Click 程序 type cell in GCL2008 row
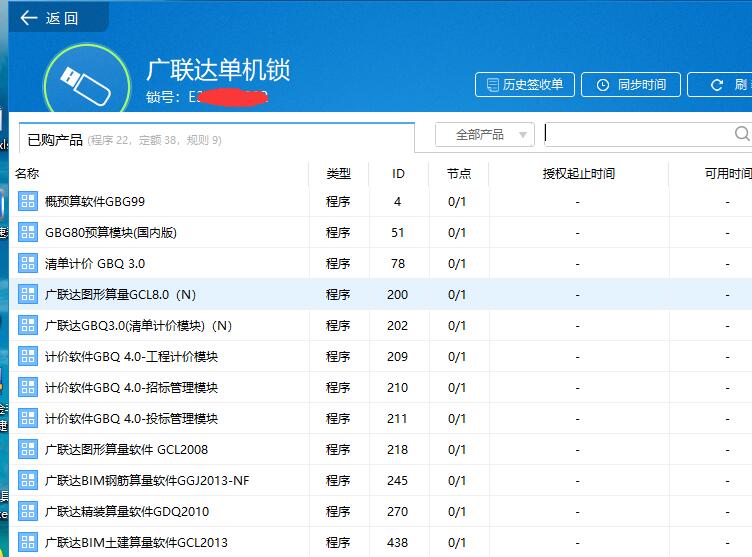752x557 pixels. (x=338, y=450)
